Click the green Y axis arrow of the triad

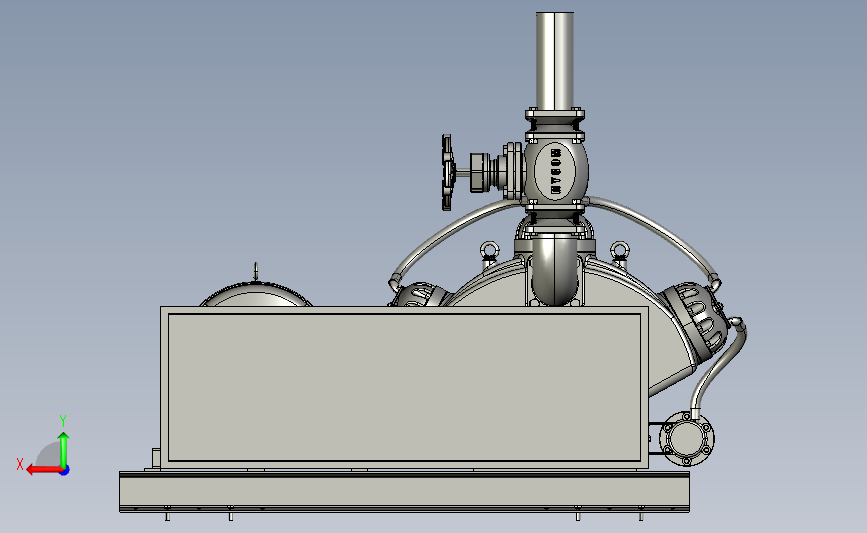(x=64, y=449)
